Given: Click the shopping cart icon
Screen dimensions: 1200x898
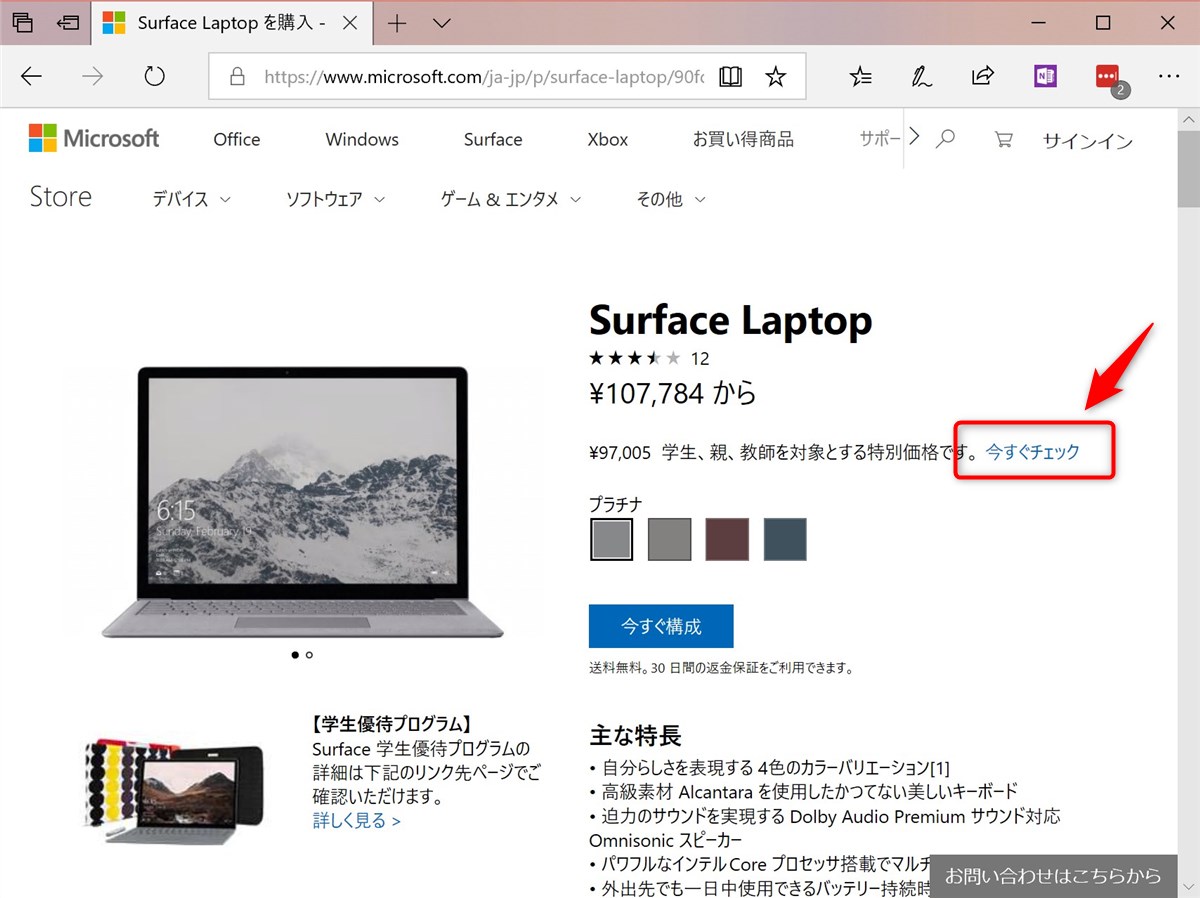Looking at the screenshot, I should click(1002, 140).
